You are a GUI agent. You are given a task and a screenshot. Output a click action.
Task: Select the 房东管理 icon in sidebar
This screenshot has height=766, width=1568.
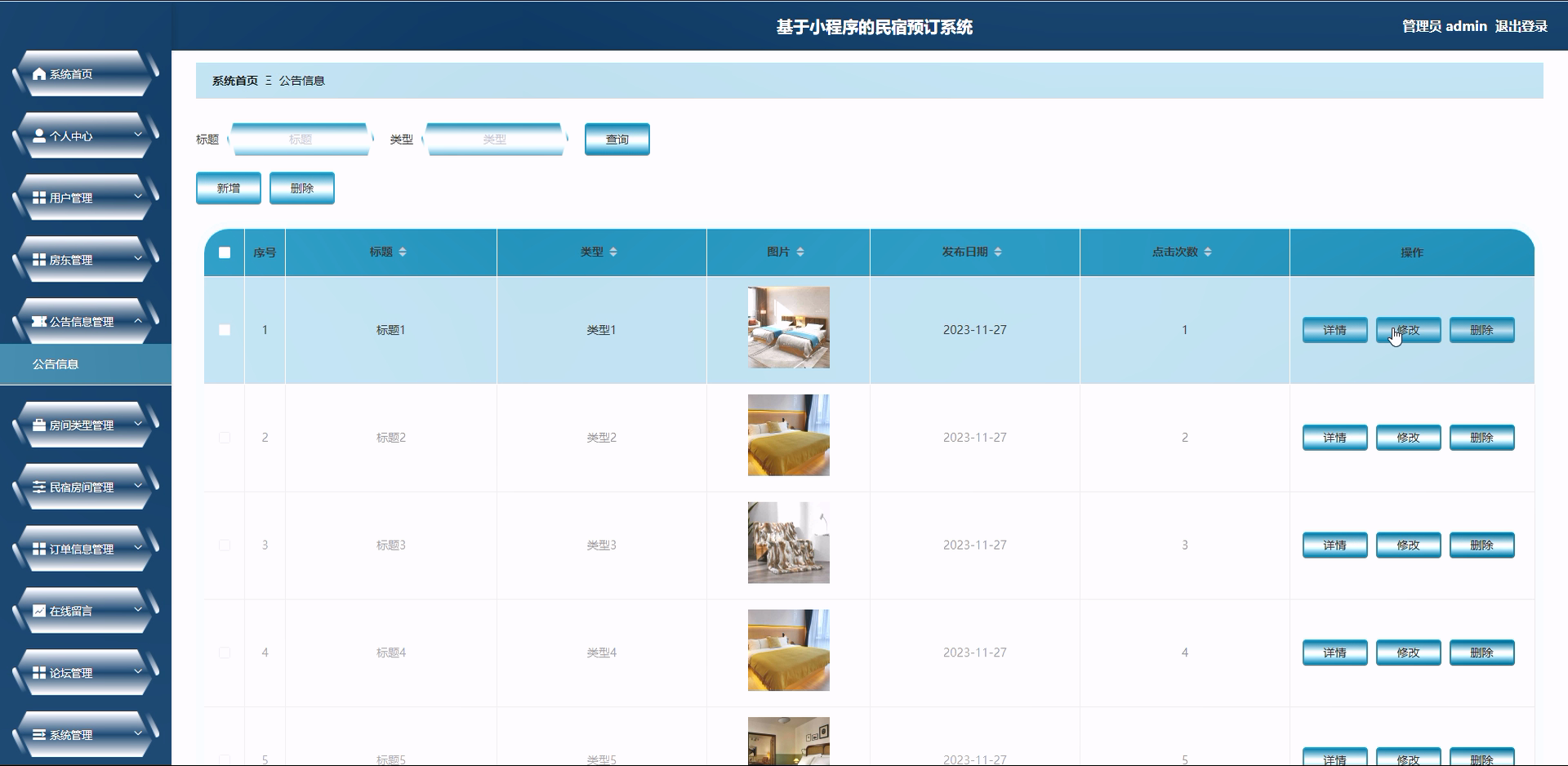point(37,259)
